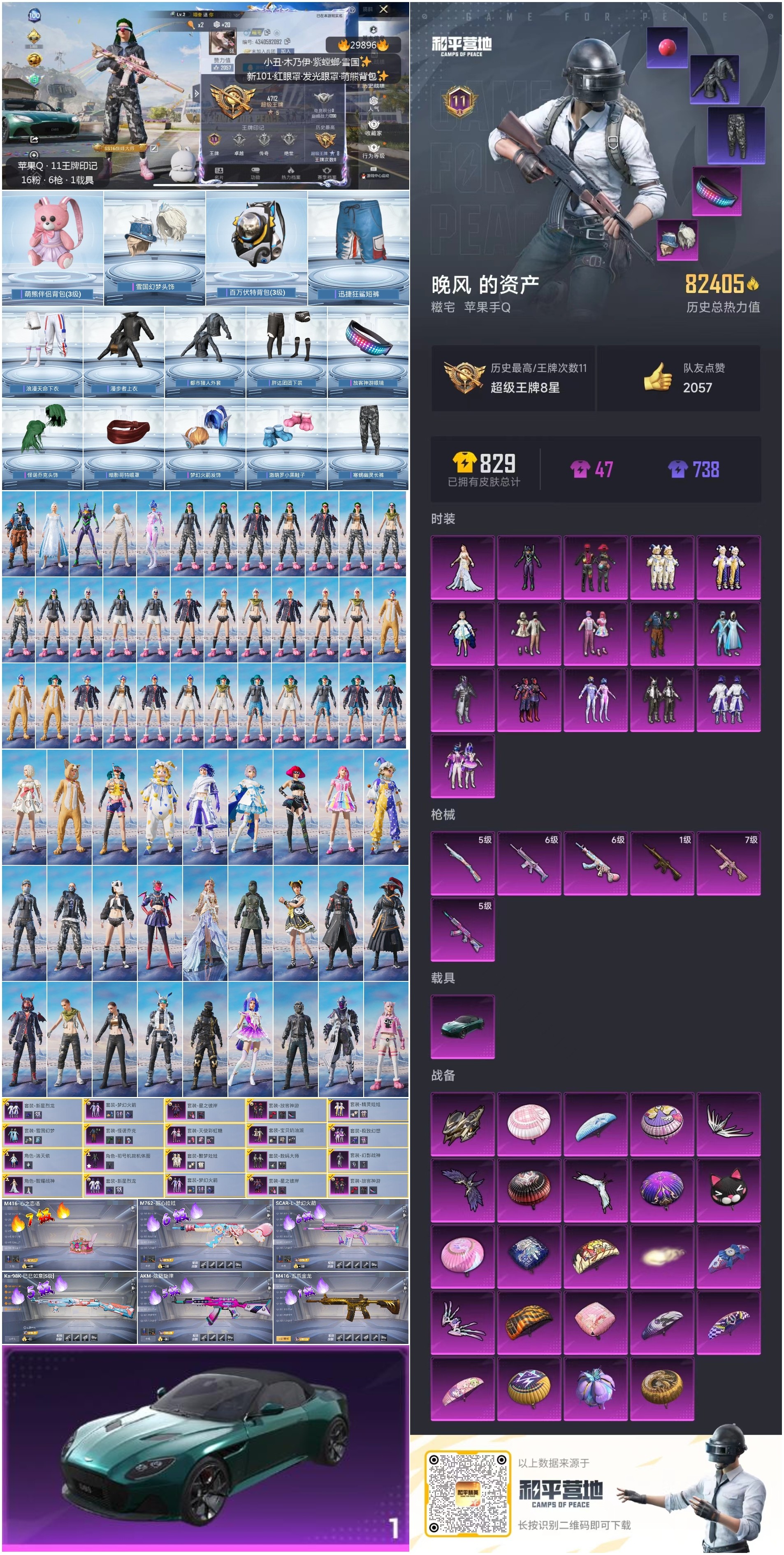Tap the level 100 badge icon
This screenshot has width=784, height=1555.
(35, 15)
